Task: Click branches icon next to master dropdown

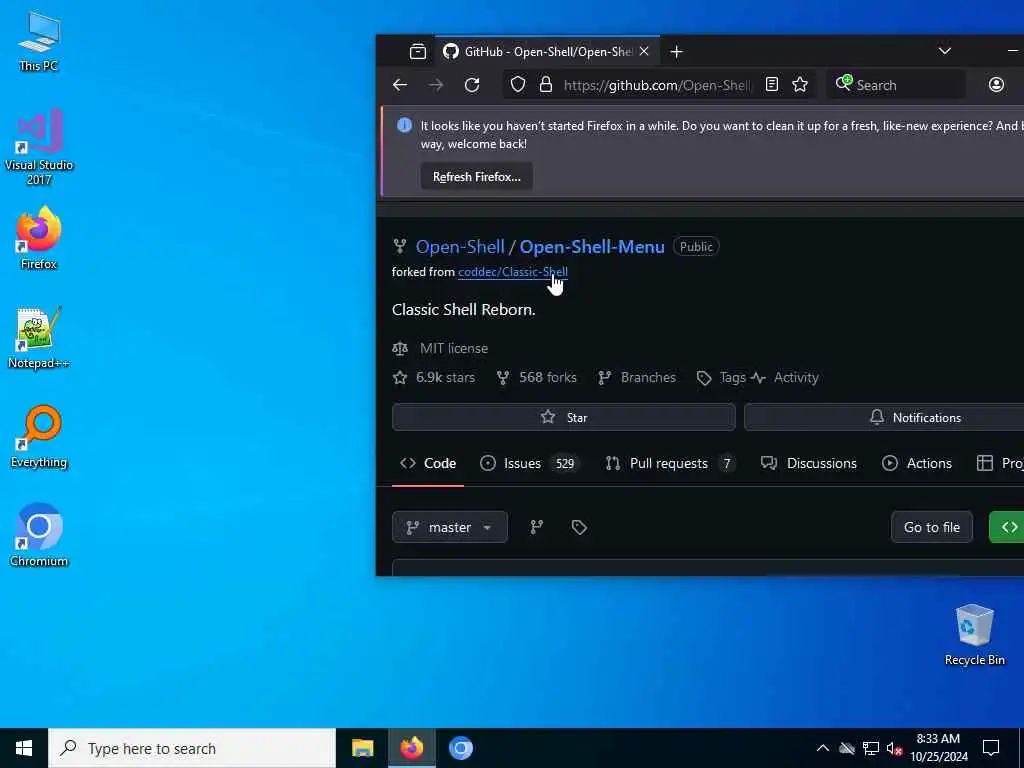Action: click(536, 527)
